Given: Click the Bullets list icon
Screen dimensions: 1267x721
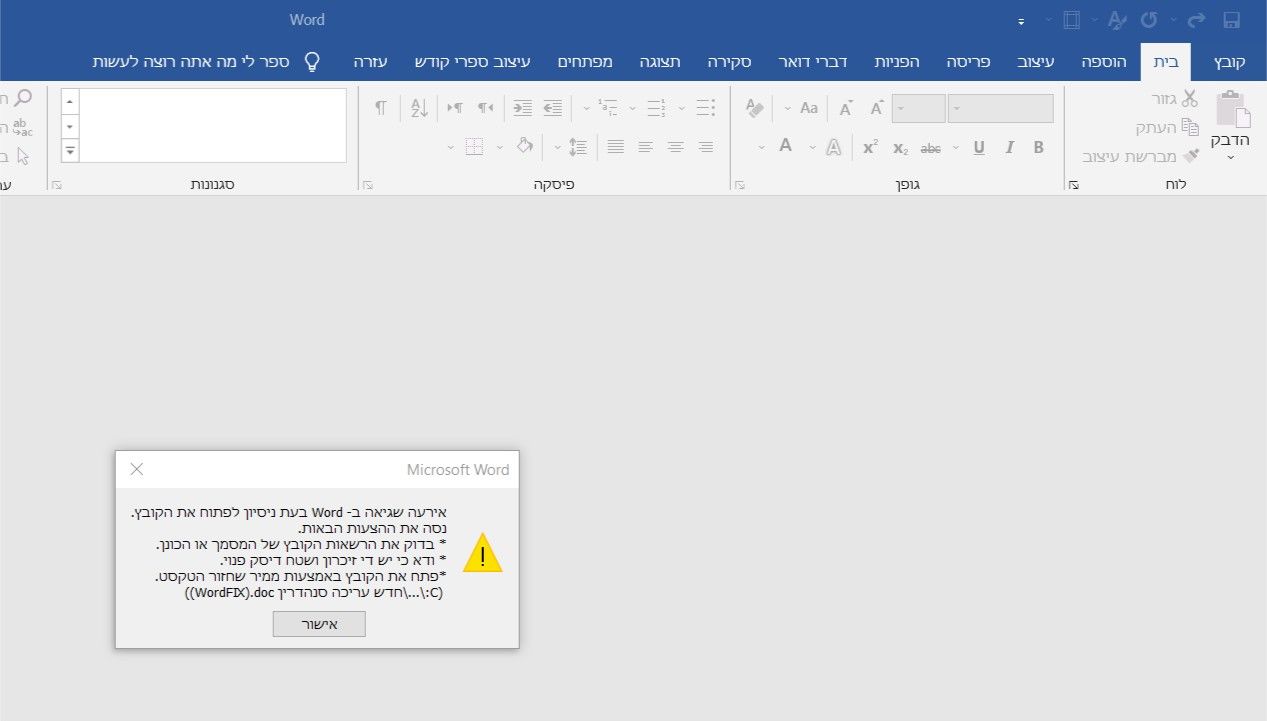Looking at the screenshot, I should click(705, 108).
